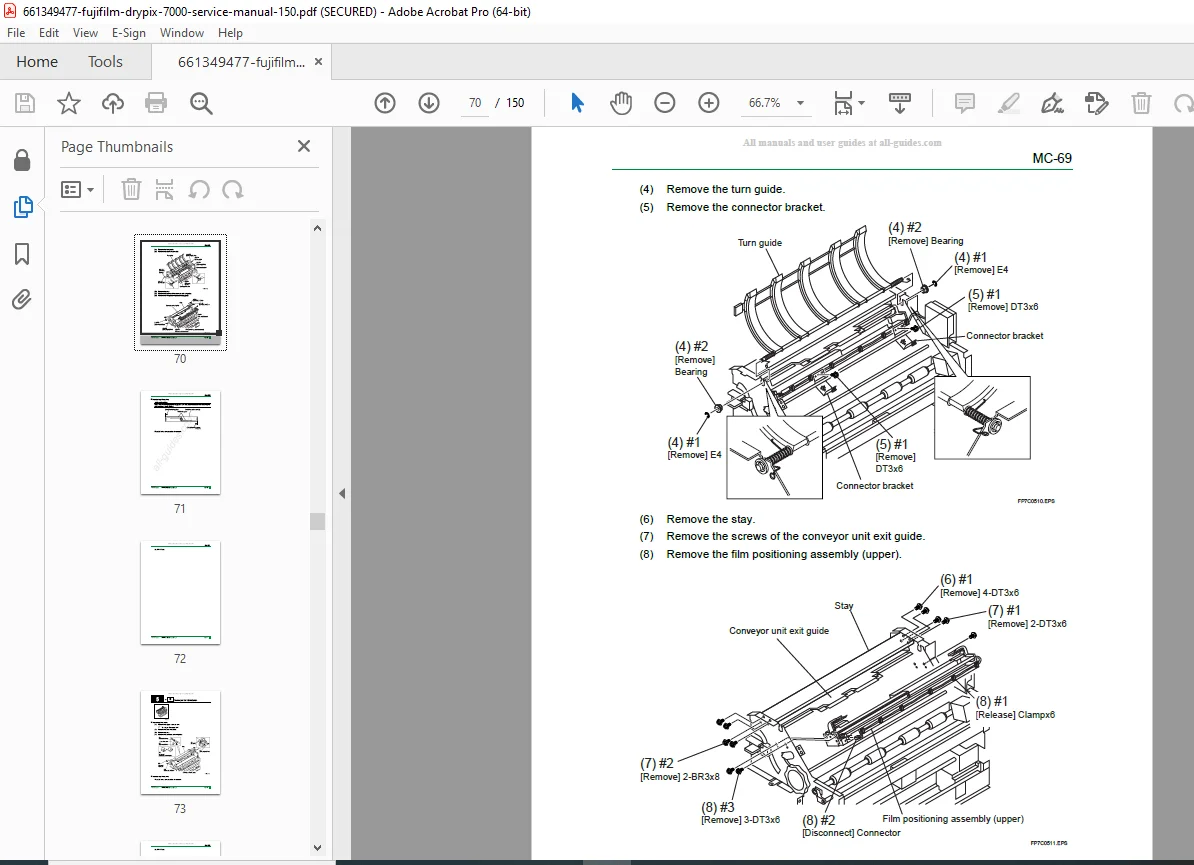This screenshot has height=865, width=1194.
Task: Expand the fit page options arrow
Action: pyautogui.click(x=861, y=103)
